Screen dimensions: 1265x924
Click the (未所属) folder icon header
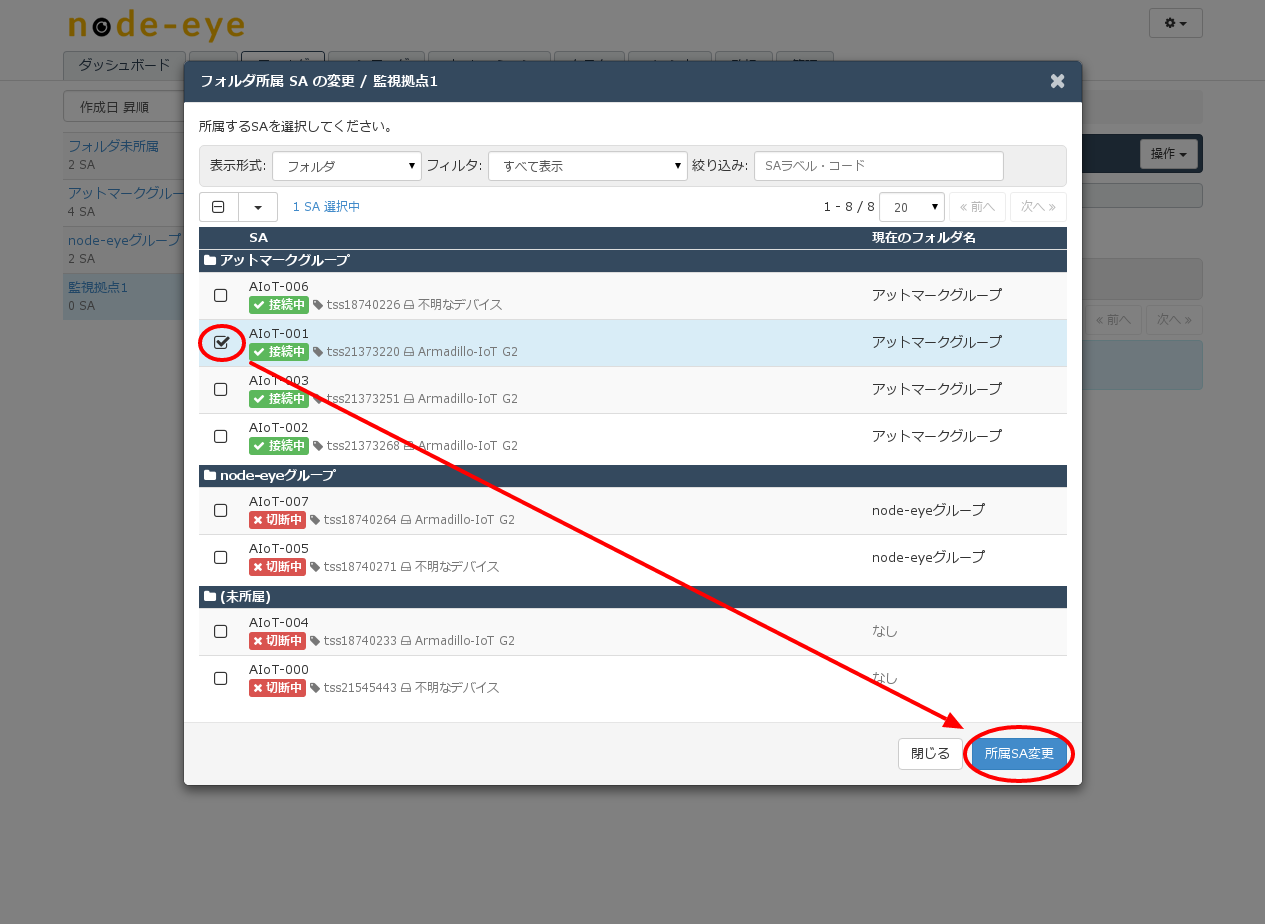tap(210, 596)
